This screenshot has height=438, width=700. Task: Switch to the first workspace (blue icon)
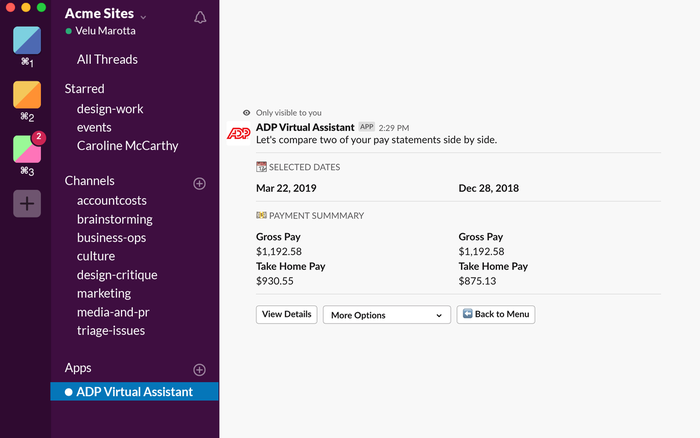click(27, 40)
